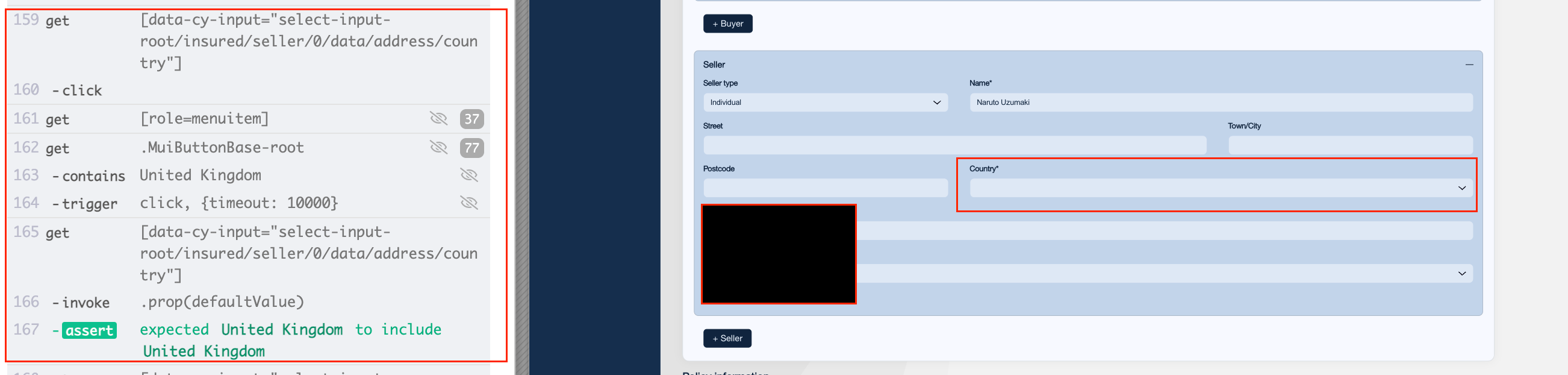1568x375 pixels.
Task: Add another seller with the + Seller button
Action: click(727, 338)
